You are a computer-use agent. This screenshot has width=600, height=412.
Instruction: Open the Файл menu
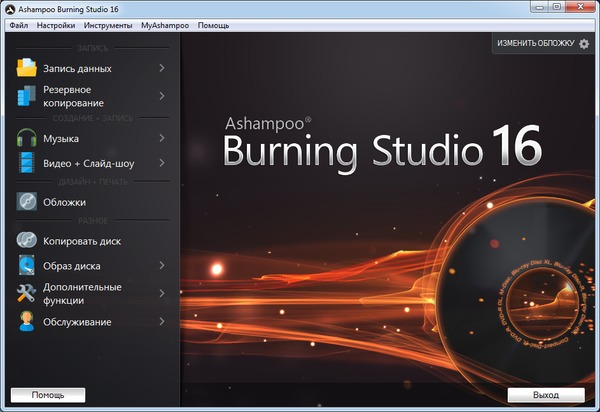click(18, 24)
